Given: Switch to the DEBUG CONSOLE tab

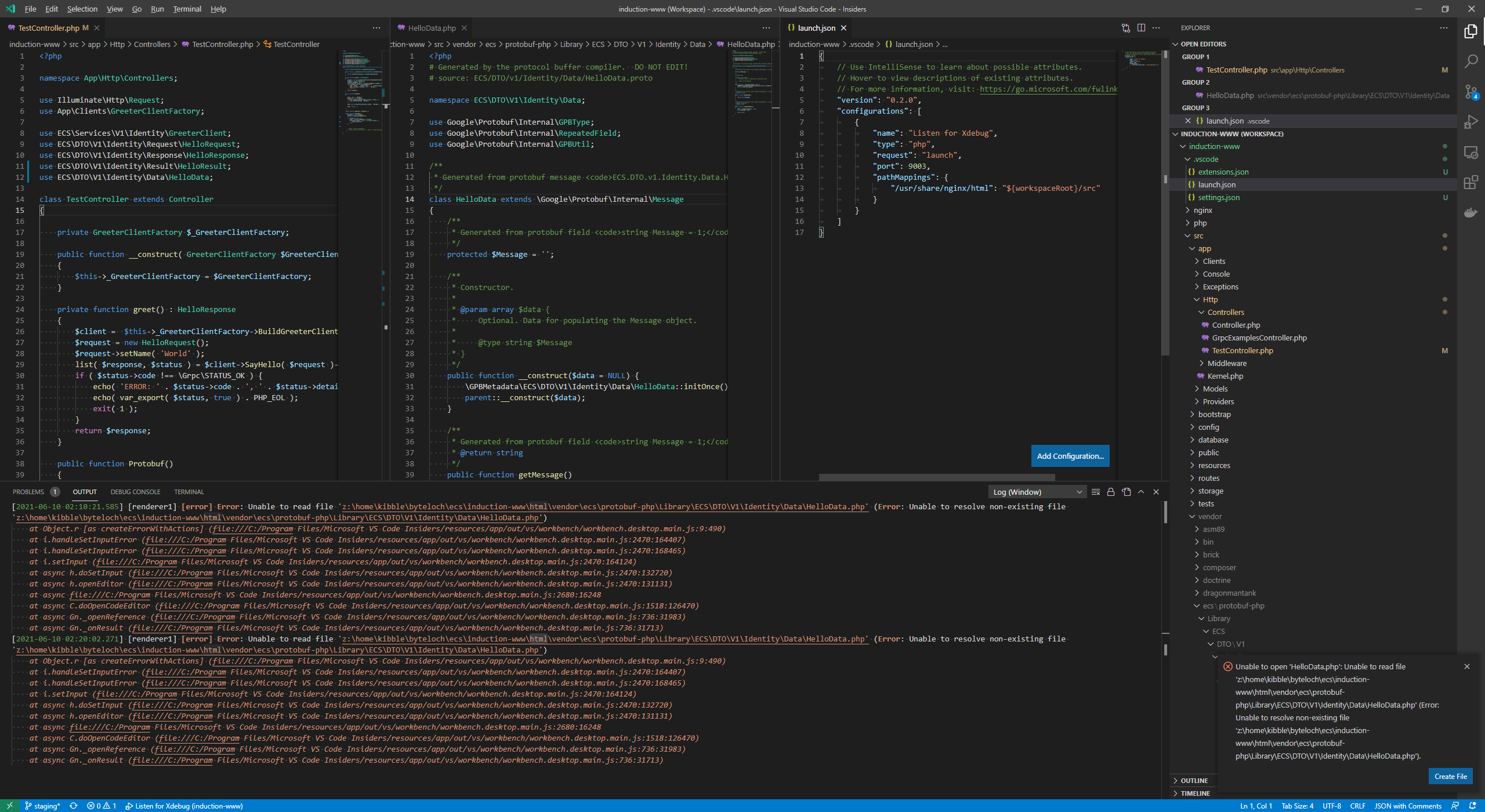Looking at the screenshot, I should click(x=135, y=491).
